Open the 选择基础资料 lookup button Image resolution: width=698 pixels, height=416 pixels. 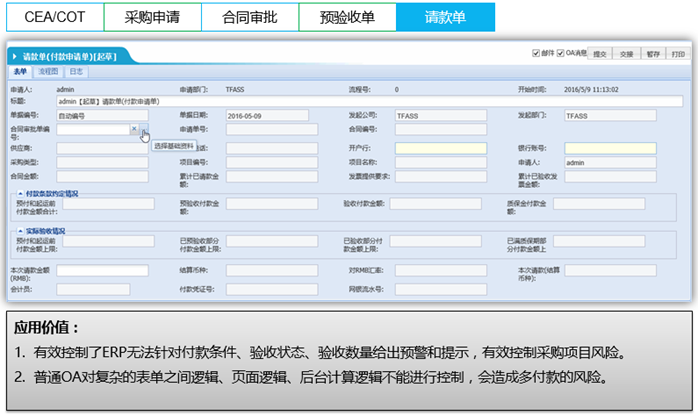click(144, 129)
